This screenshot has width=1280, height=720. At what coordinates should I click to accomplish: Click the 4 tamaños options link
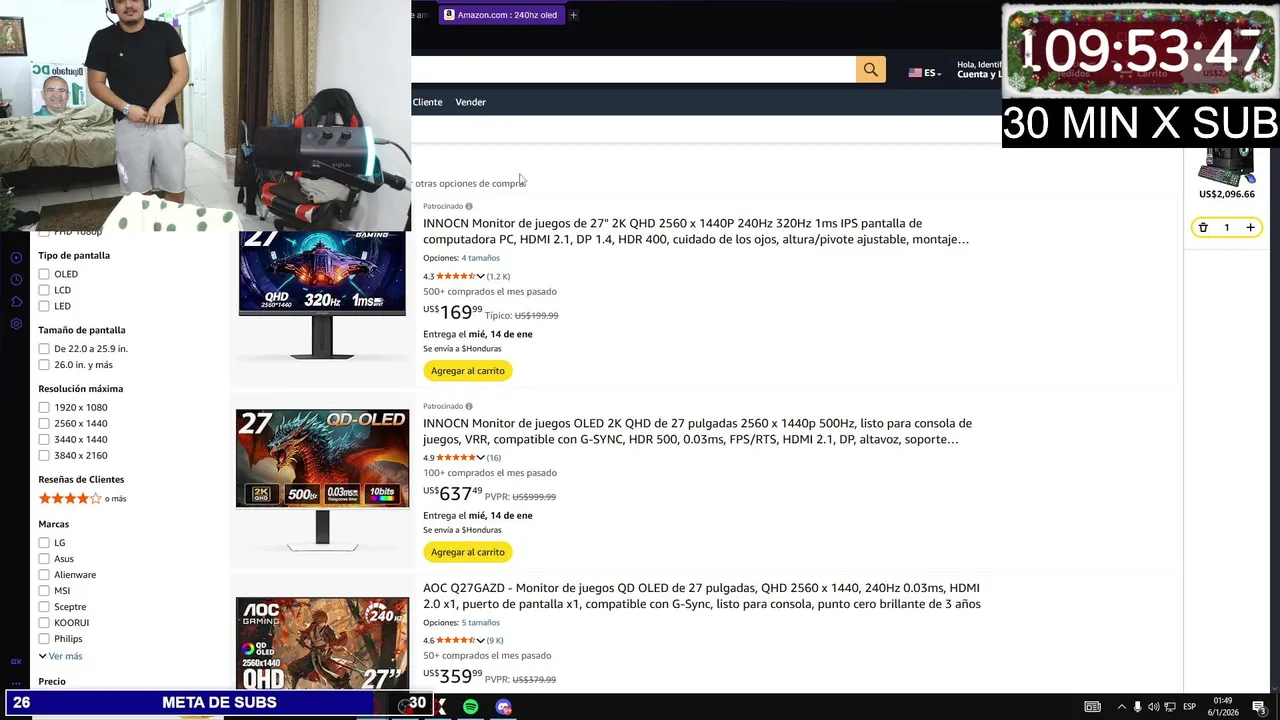click(x=480, y=258)
